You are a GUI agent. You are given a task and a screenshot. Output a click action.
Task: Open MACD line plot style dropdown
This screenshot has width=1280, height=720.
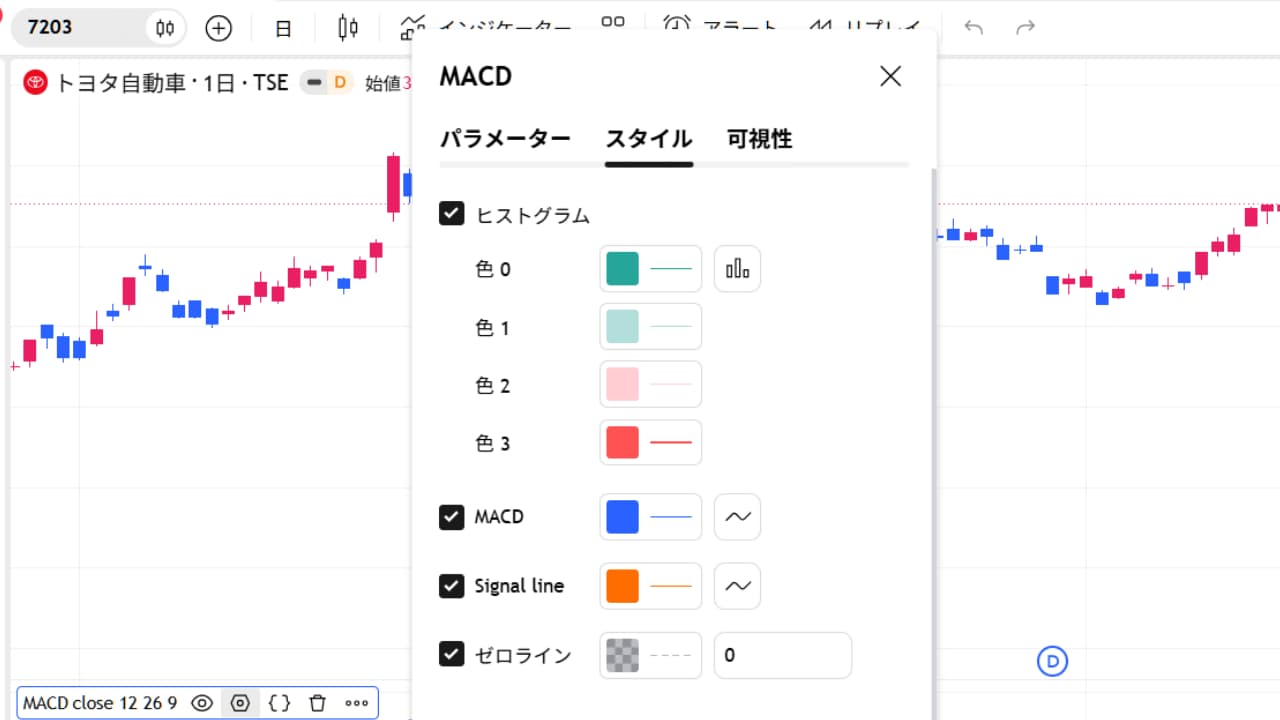pyautogui.click(x=737, y=517)
